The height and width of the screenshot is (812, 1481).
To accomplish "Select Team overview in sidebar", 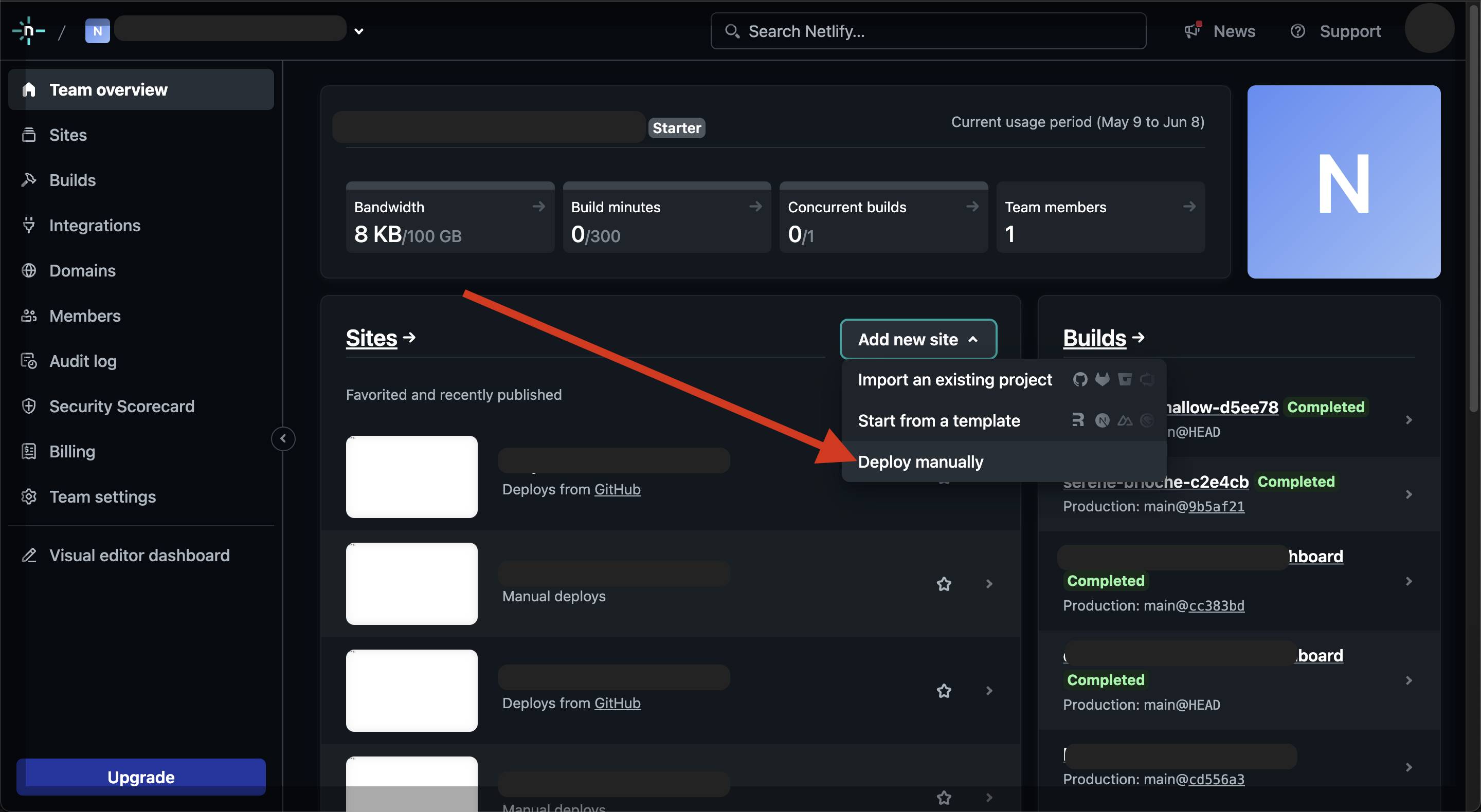I will click(141, 89).
